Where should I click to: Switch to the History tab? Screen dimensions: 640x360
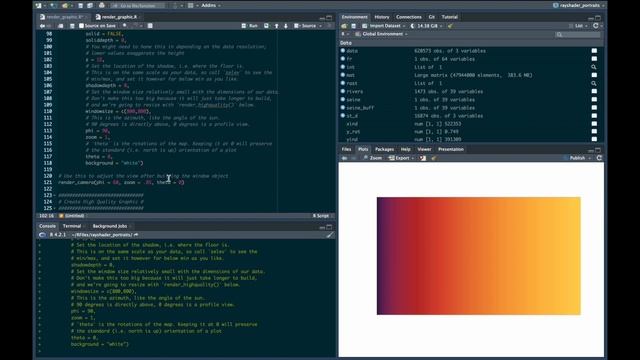pos(382,17)
